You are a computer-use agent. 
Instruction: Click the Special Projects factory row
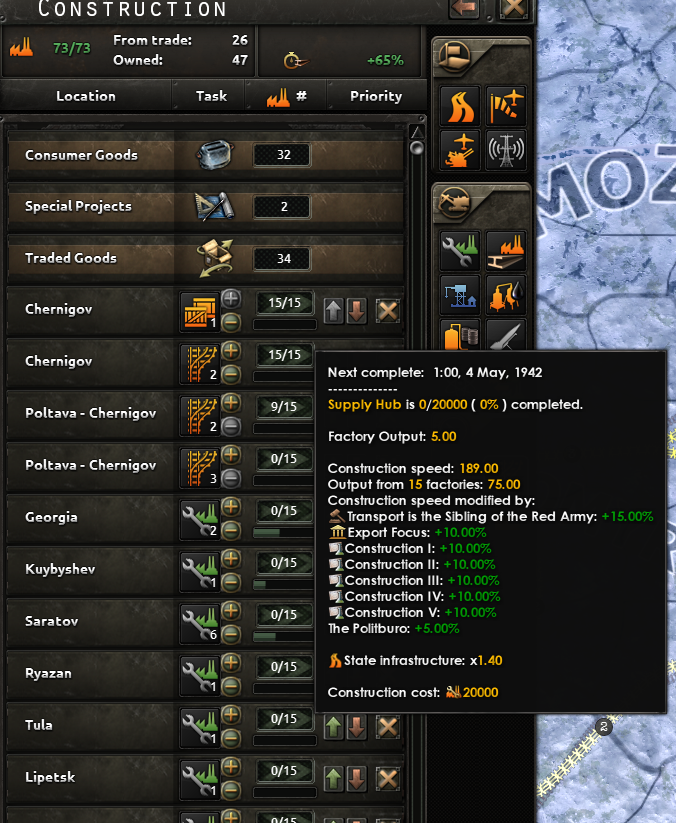pos(206,206)
